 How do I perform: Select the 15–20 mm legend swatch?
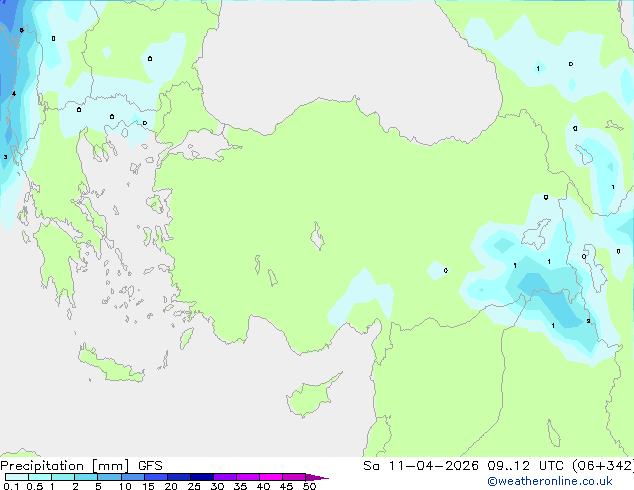pos(156,477)
